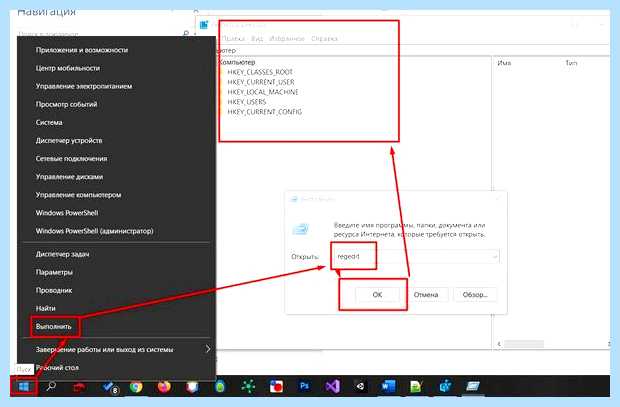Choose 'Просмотр событий' from the menu

66,104
